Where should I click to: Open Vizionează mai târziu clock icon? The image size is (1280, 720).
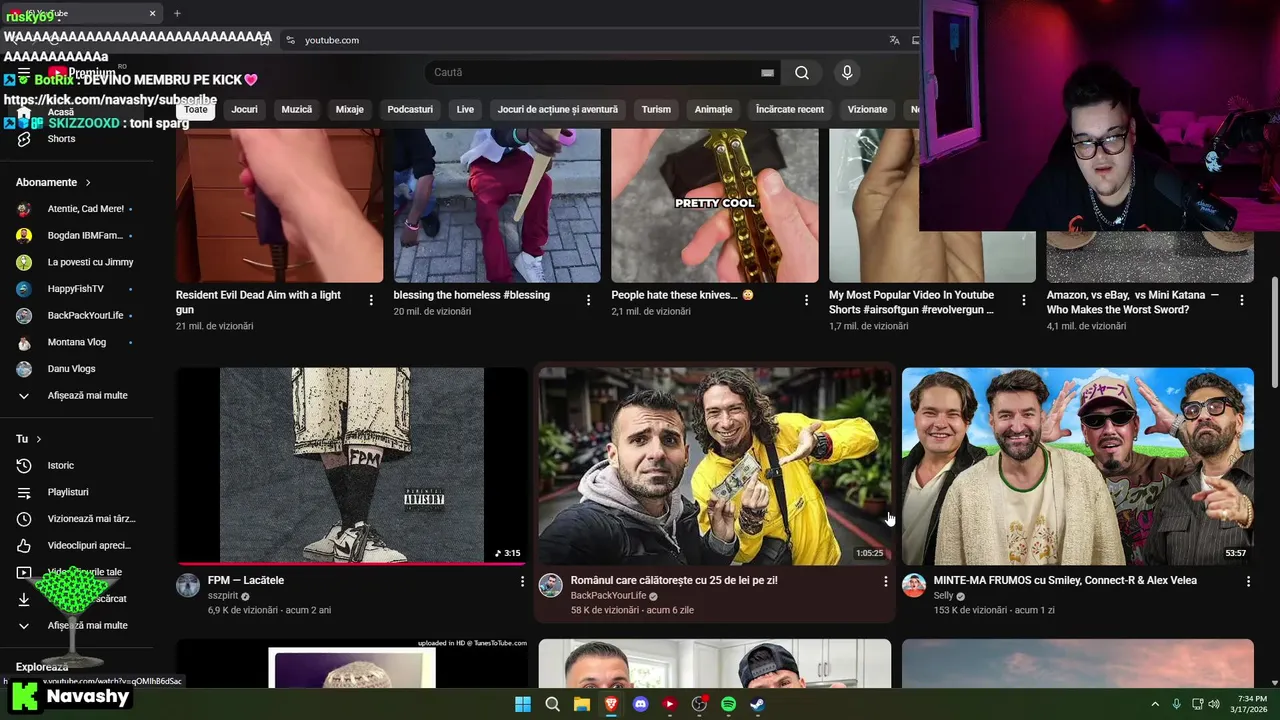pyautogui.click(x=24, y=519)
